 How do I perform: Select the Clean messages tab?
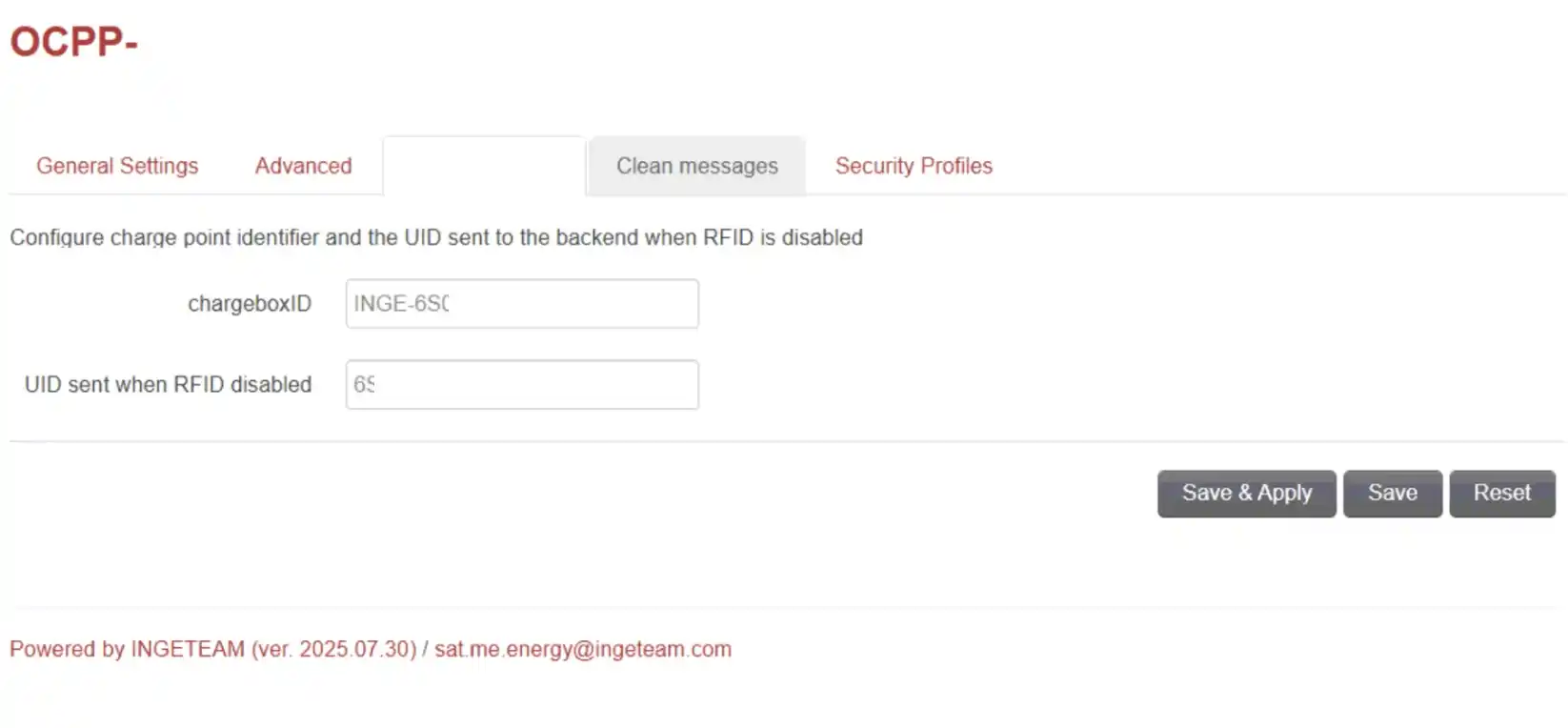click(697, 166)
